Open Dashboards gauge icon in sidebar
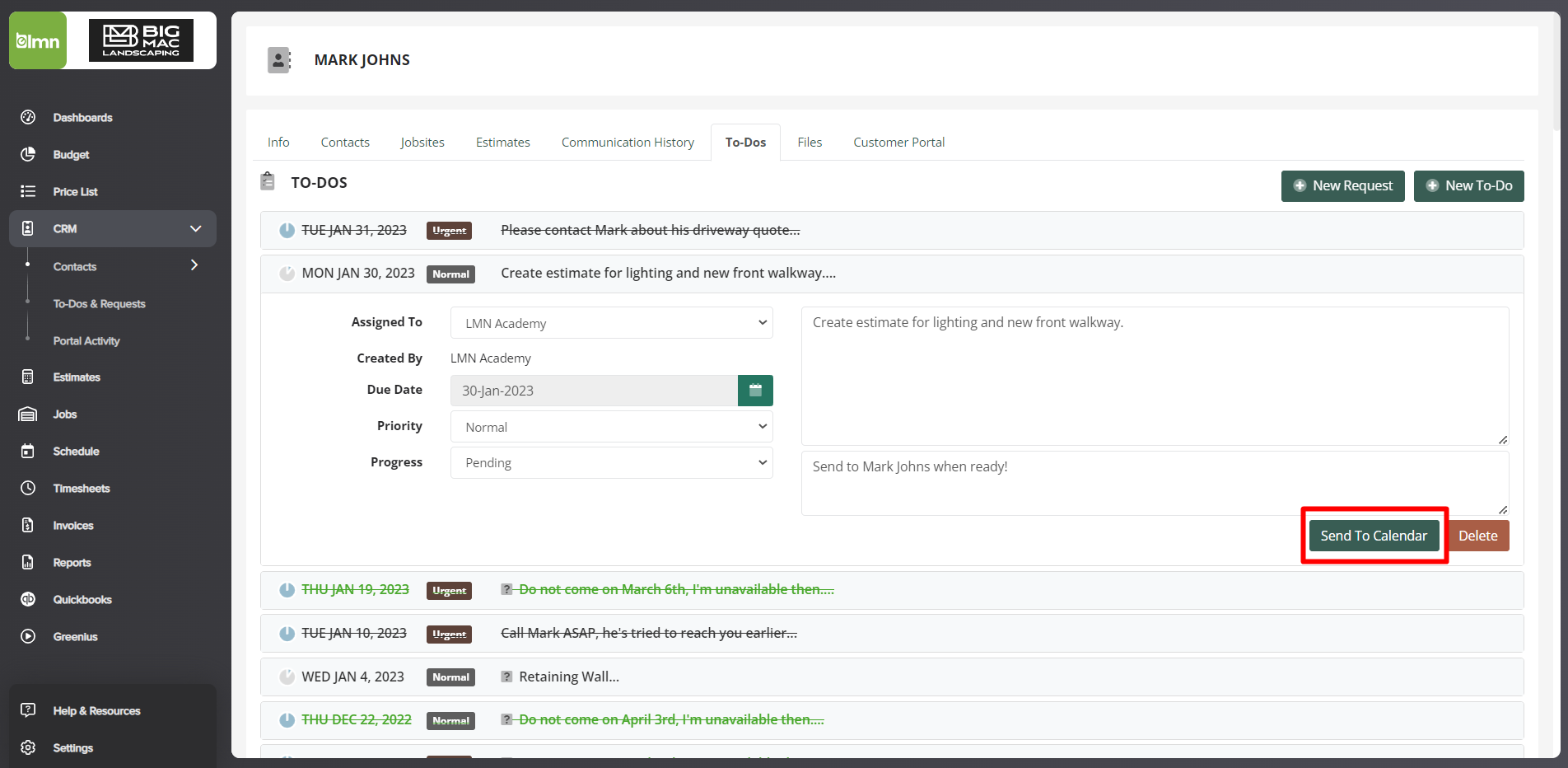 click(28, 117)
